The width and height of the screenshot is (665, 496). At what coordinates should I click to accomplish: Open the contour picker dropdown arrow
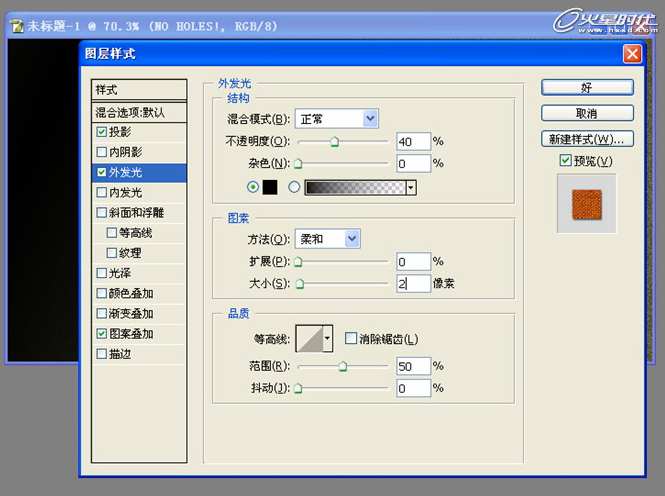[x=327, y=339]
